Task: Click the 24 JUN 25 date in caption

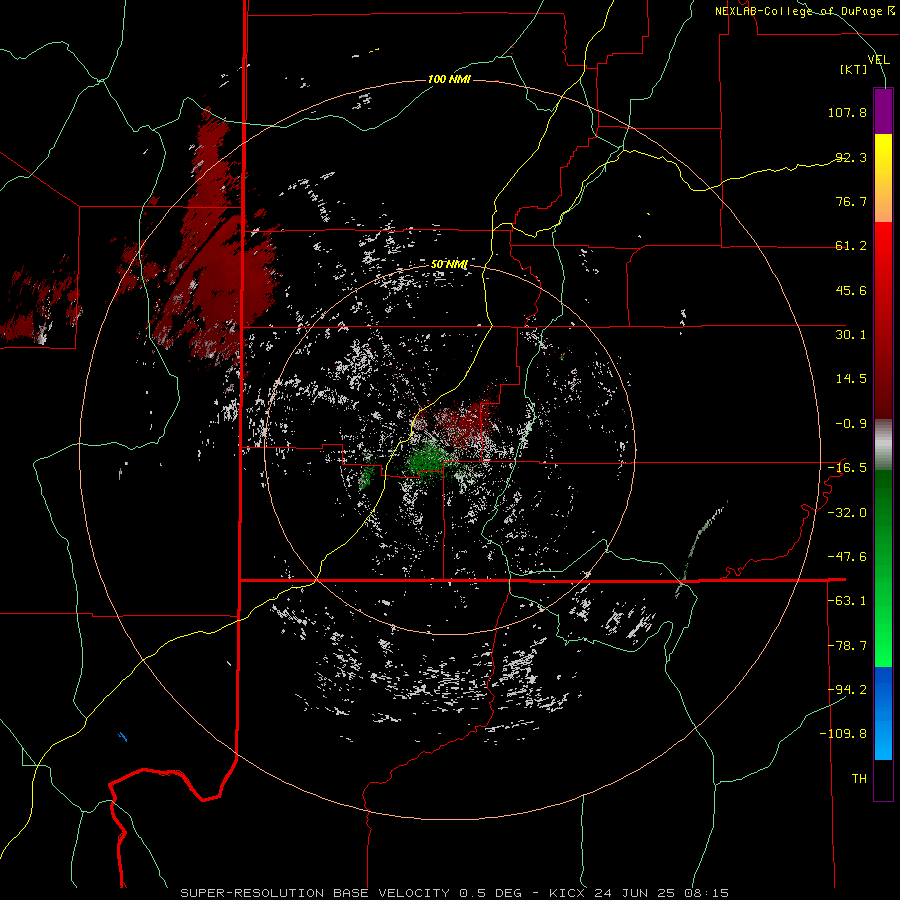Action: point(636,893)
